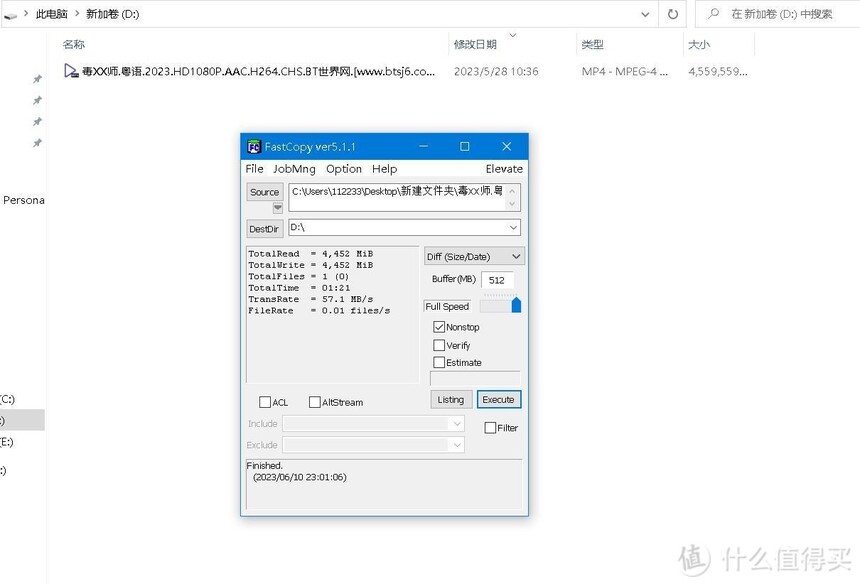Click breadcrumb chevron after 此电脑

coord(77,13)
